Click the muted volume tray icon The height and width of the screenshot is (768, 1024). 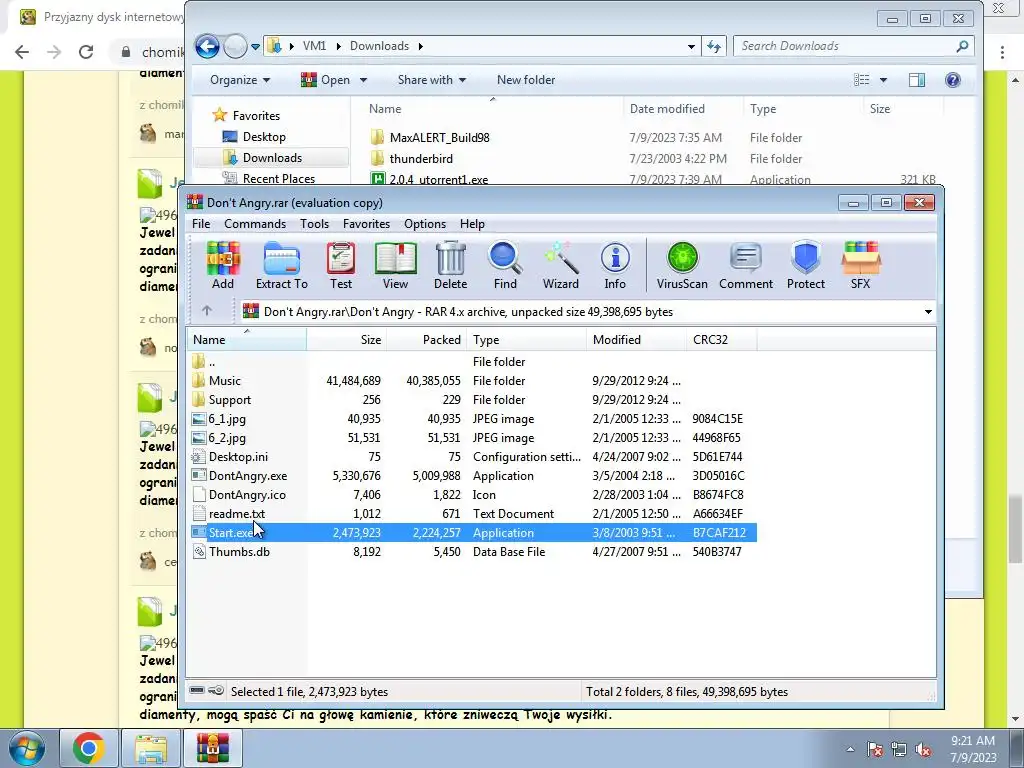point(923,750)
